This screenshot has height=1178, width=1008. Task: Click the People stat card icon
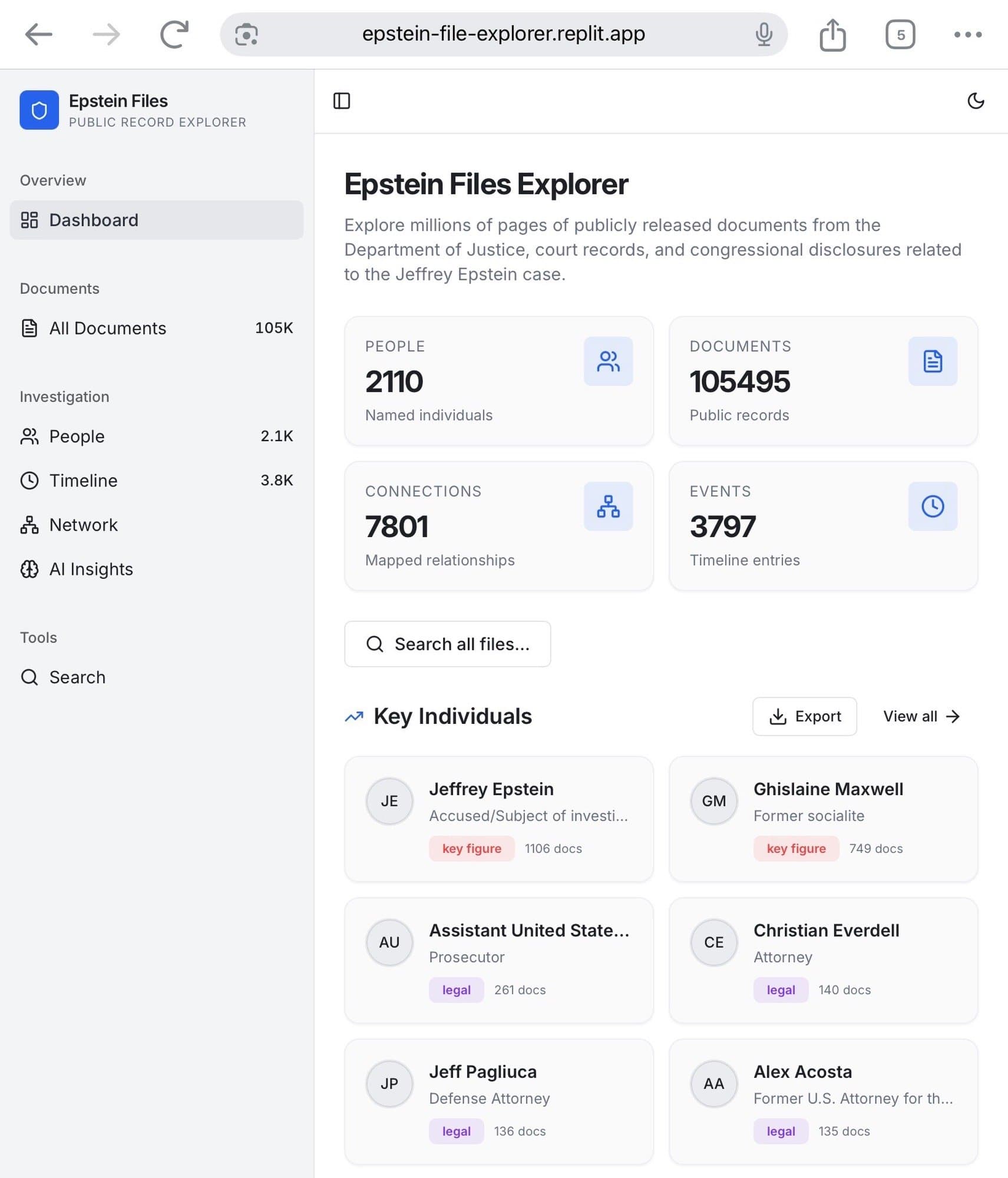[x=608, y=361]
